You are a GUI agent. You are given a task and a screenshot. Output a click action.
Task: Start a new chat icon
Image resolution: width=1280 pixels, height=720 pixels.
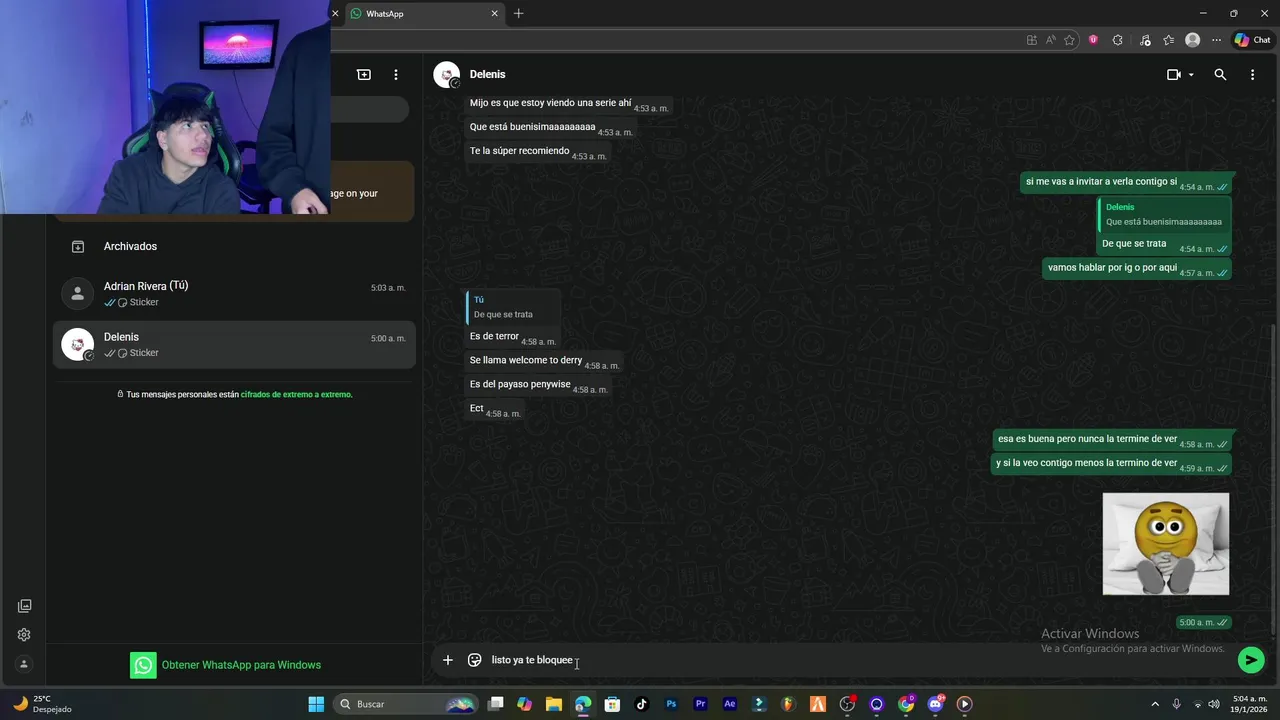pos(364,75)
